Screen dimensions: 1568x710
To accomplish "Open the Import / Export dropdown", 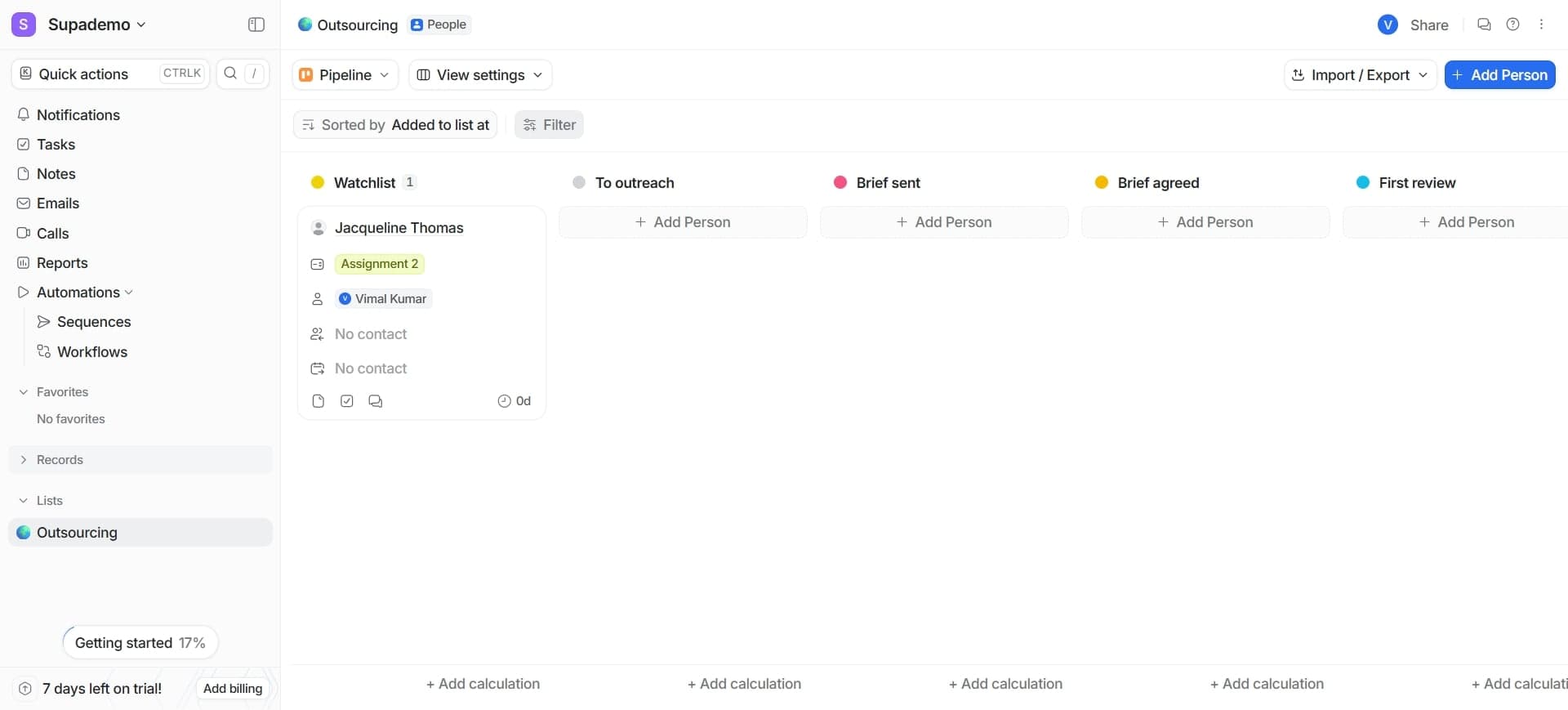I will 1360,75.
